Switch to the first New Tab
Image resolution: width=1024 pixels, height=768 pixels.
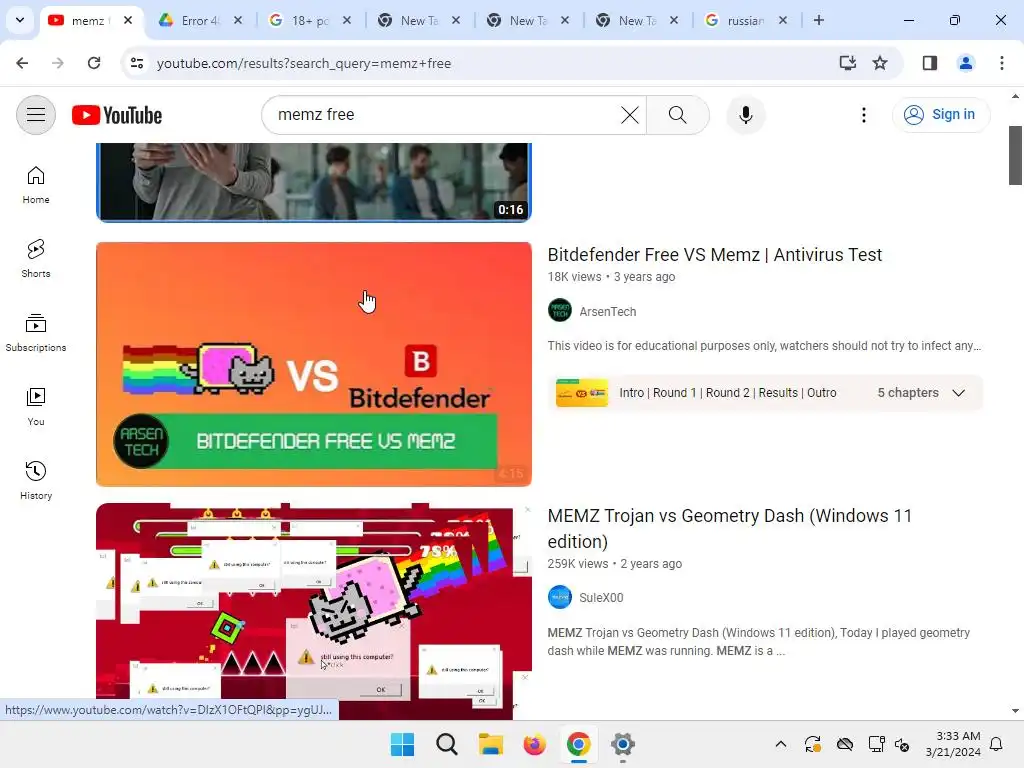(x=419, y=20)
